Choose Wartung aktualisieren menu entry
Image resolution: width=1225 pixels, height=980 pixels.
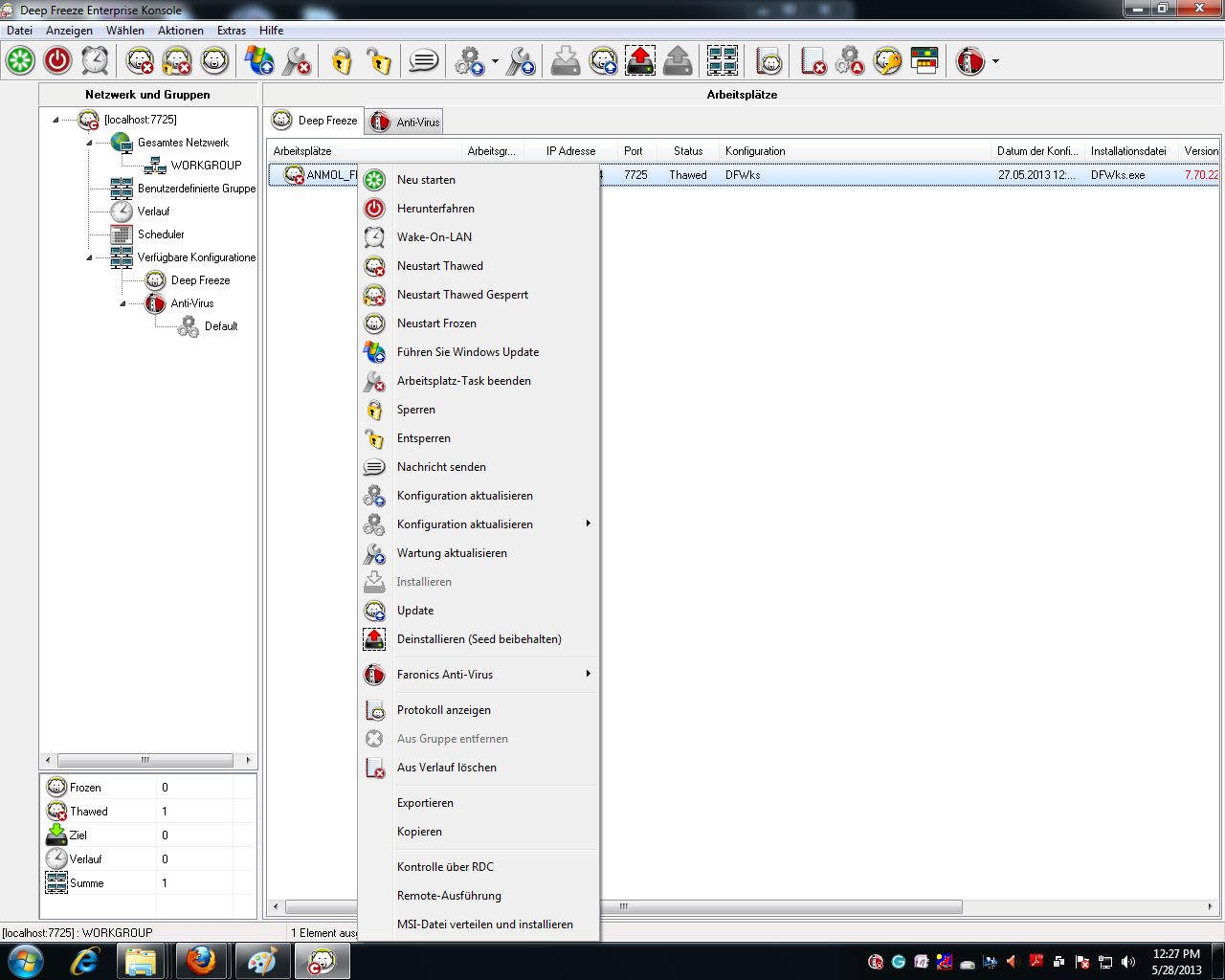(x=479, y=553)
